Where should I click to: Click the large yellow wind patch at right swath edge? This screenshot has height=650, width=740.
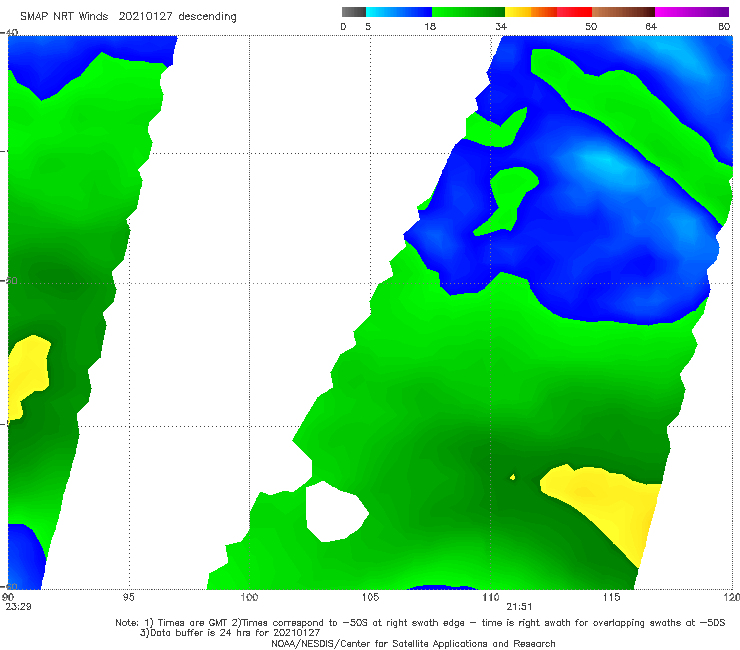coord(614,505)
